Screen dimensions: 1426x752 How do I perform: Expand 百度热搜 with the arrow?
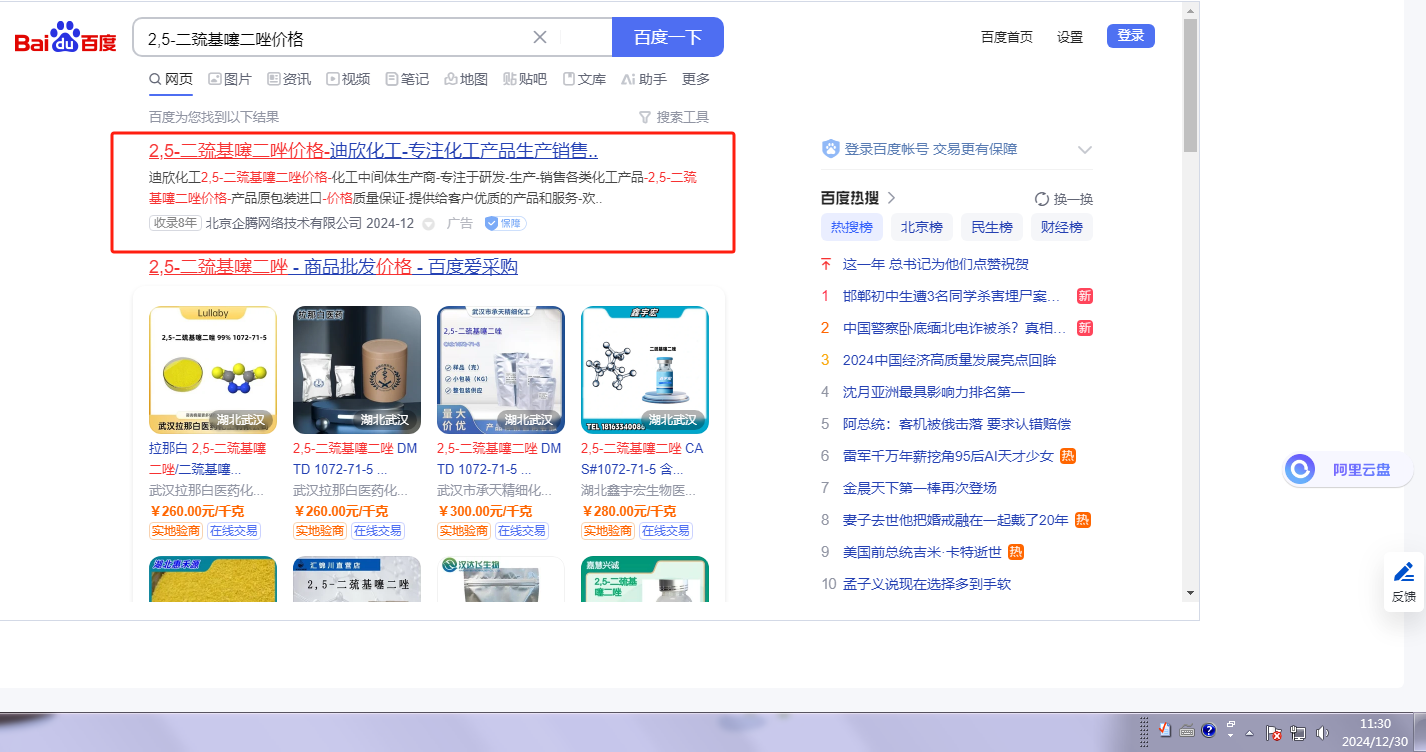tap(891, 198)
